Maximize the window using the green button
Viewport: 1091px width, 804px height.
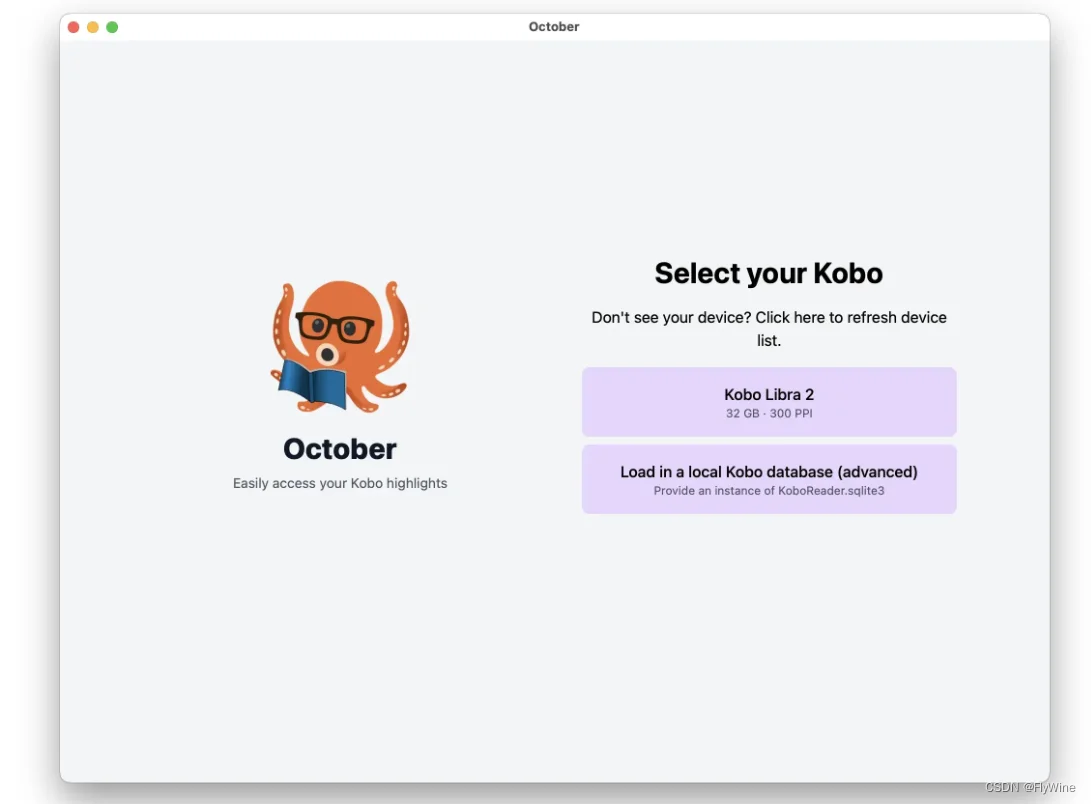tap(112, 27)
